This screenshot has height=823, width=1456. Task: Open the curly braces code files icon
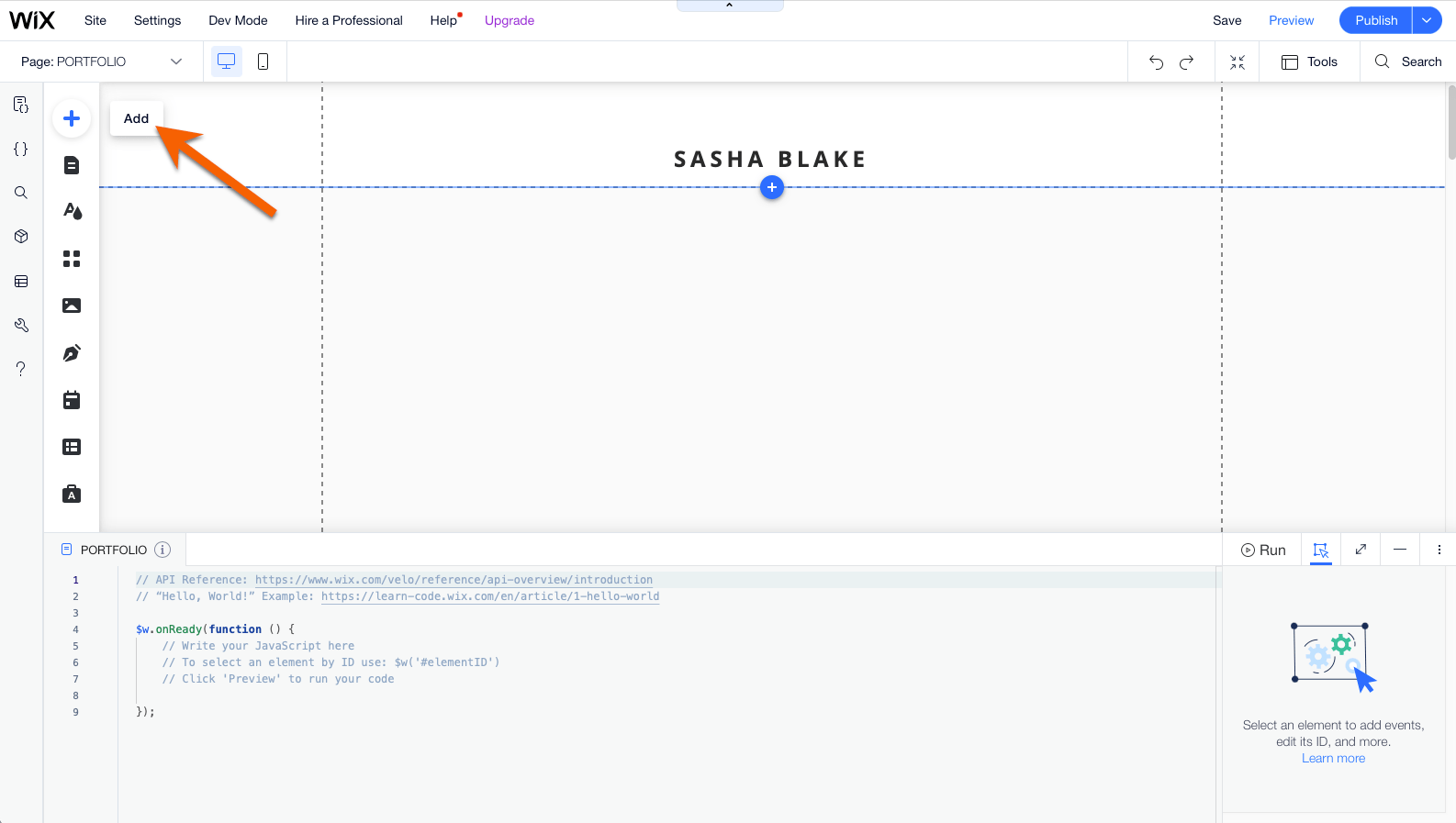pos(21,149)
